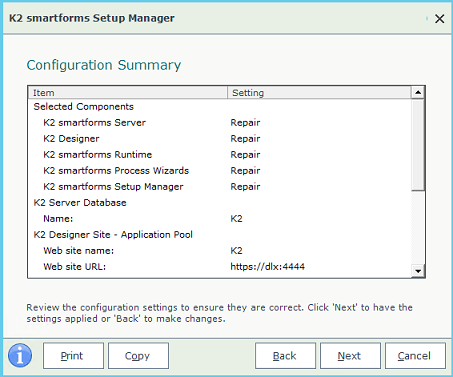Click the Print button
This screenshot has width=453, height=377.
point(73,356)
